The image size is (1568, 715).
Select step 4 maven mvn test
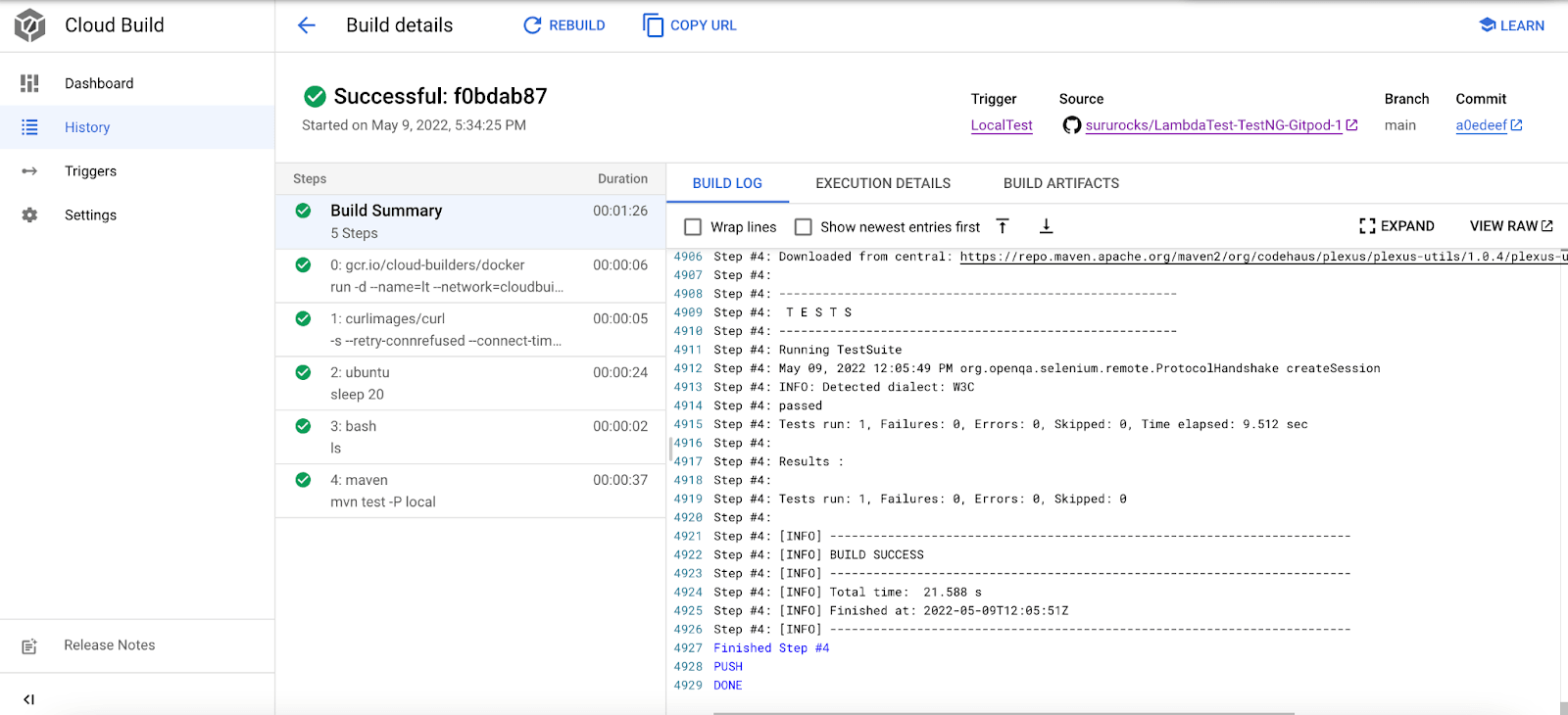470,491
